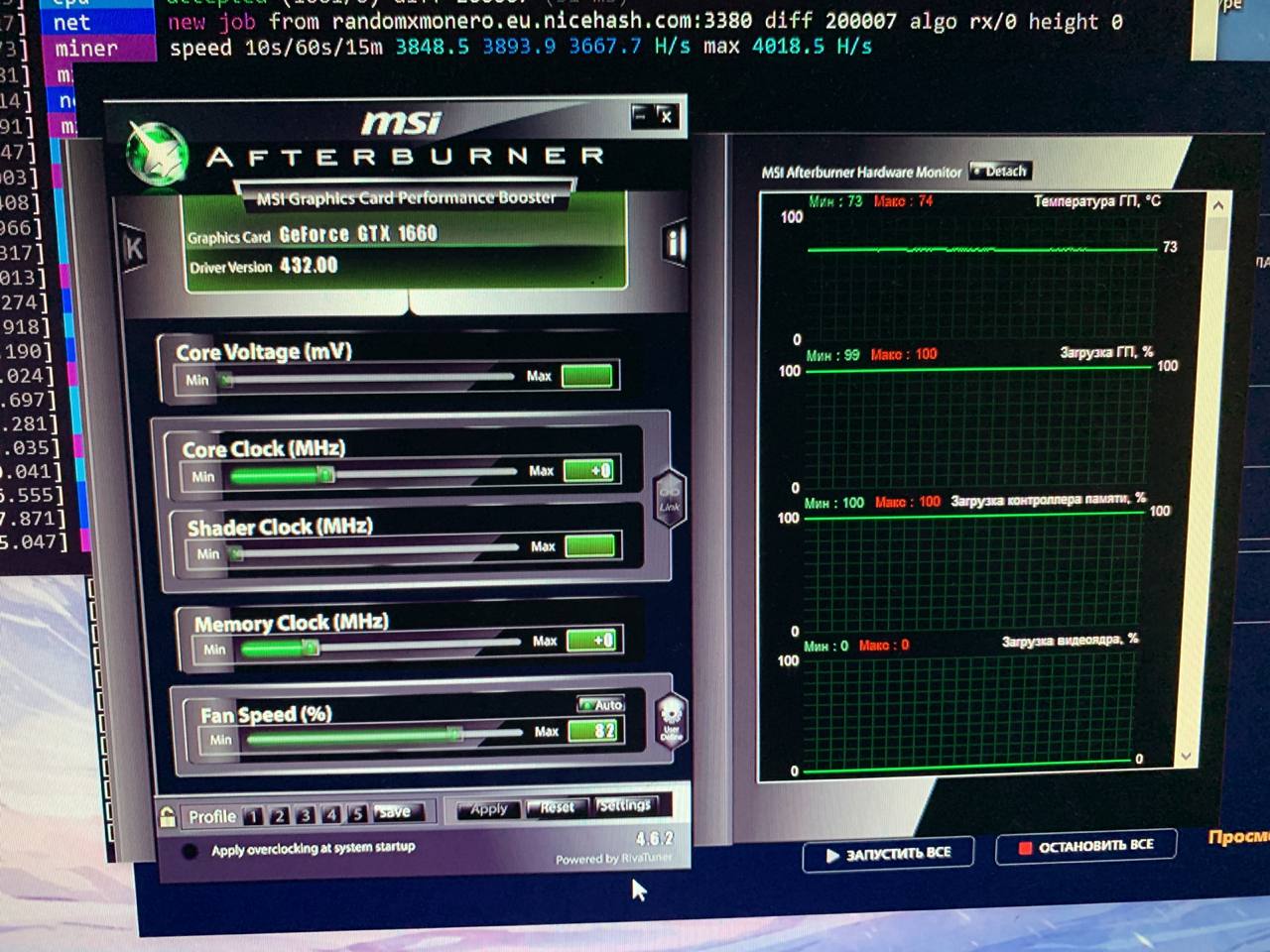Click the Core Voltage value field
Viewport: 1270px width, 952px height.
pos(586,376)
